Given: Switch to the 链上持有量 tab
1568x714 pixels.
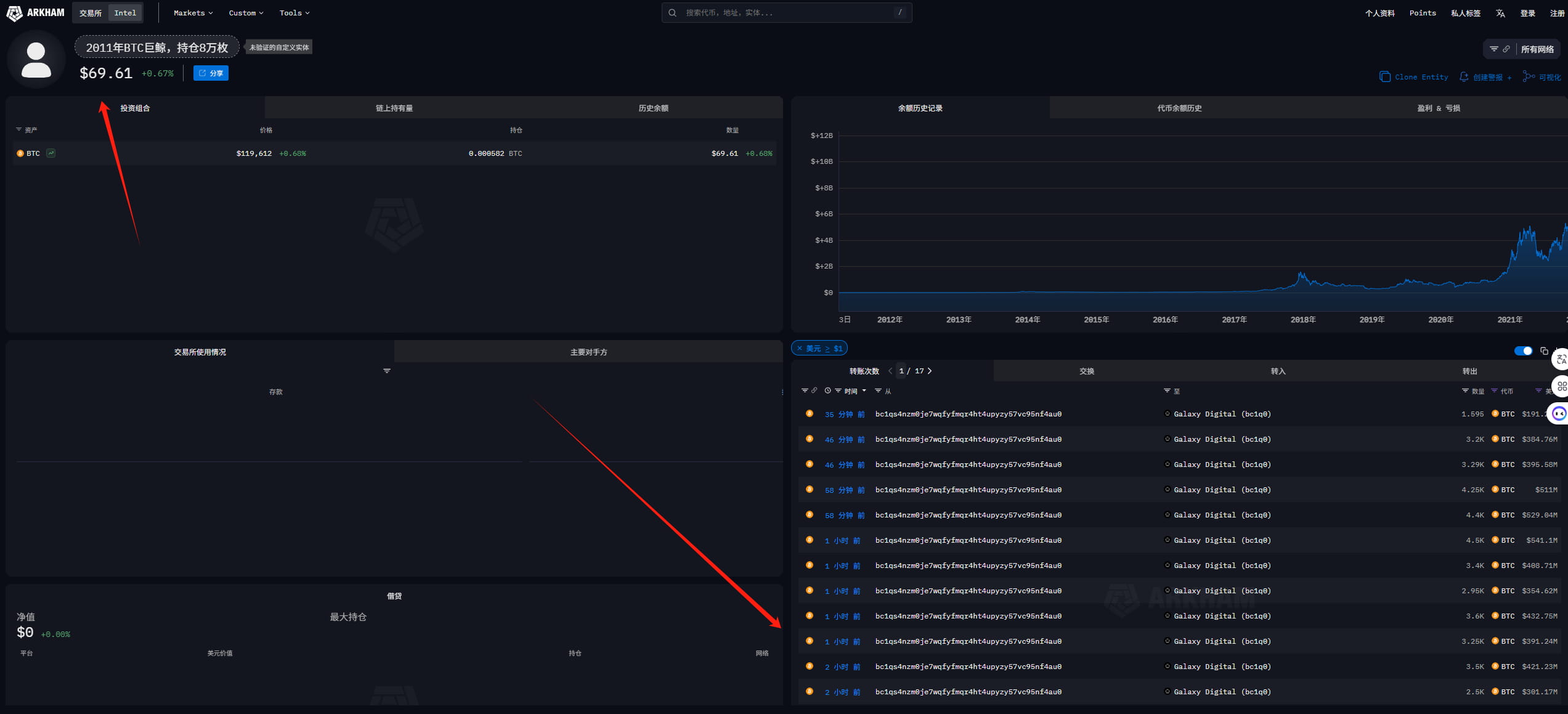Looking at the screenshot, I should pos(394,108).
